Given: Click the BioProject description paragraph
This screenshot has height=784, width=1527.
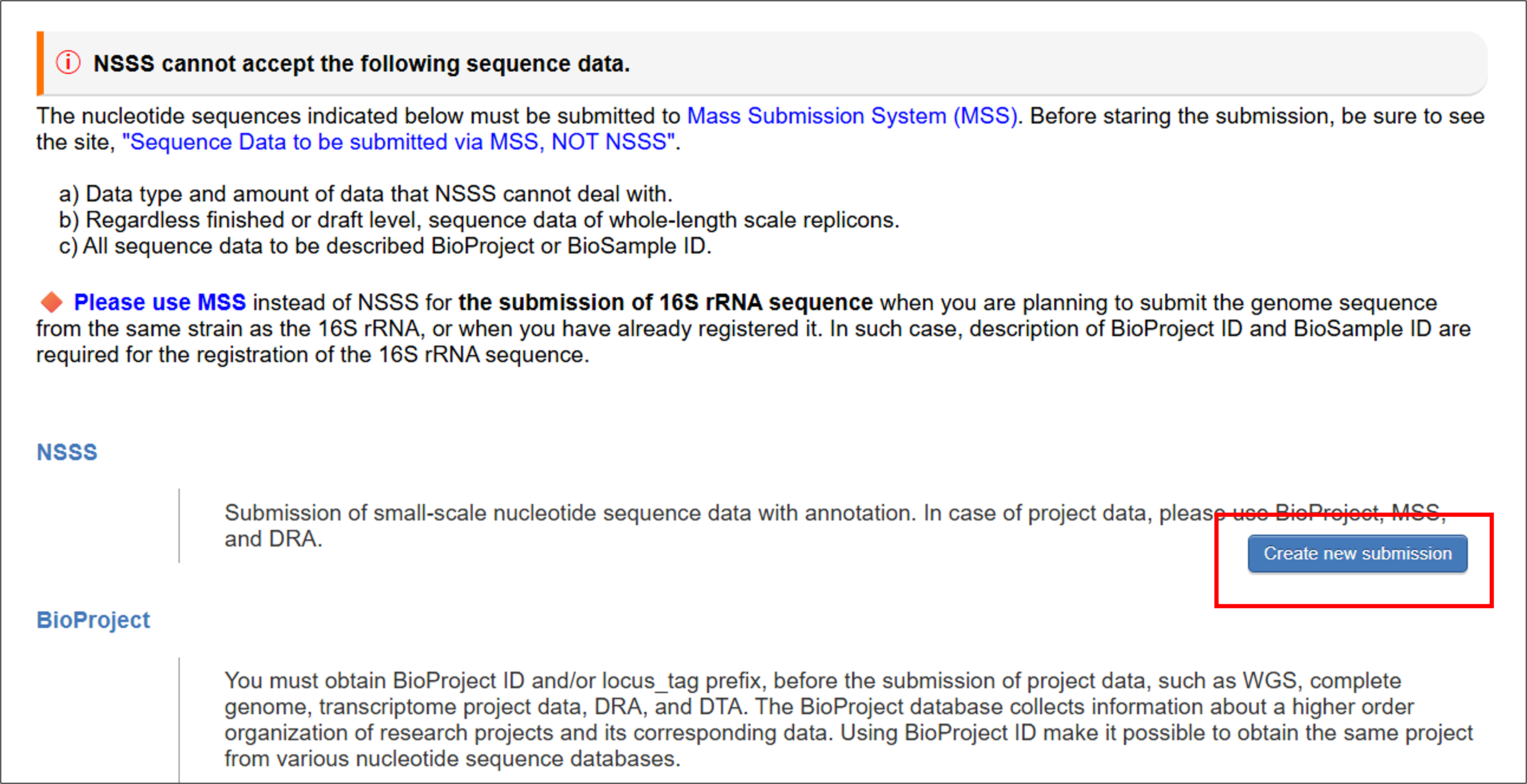Looking at the screenshot, I should point(830,719).
